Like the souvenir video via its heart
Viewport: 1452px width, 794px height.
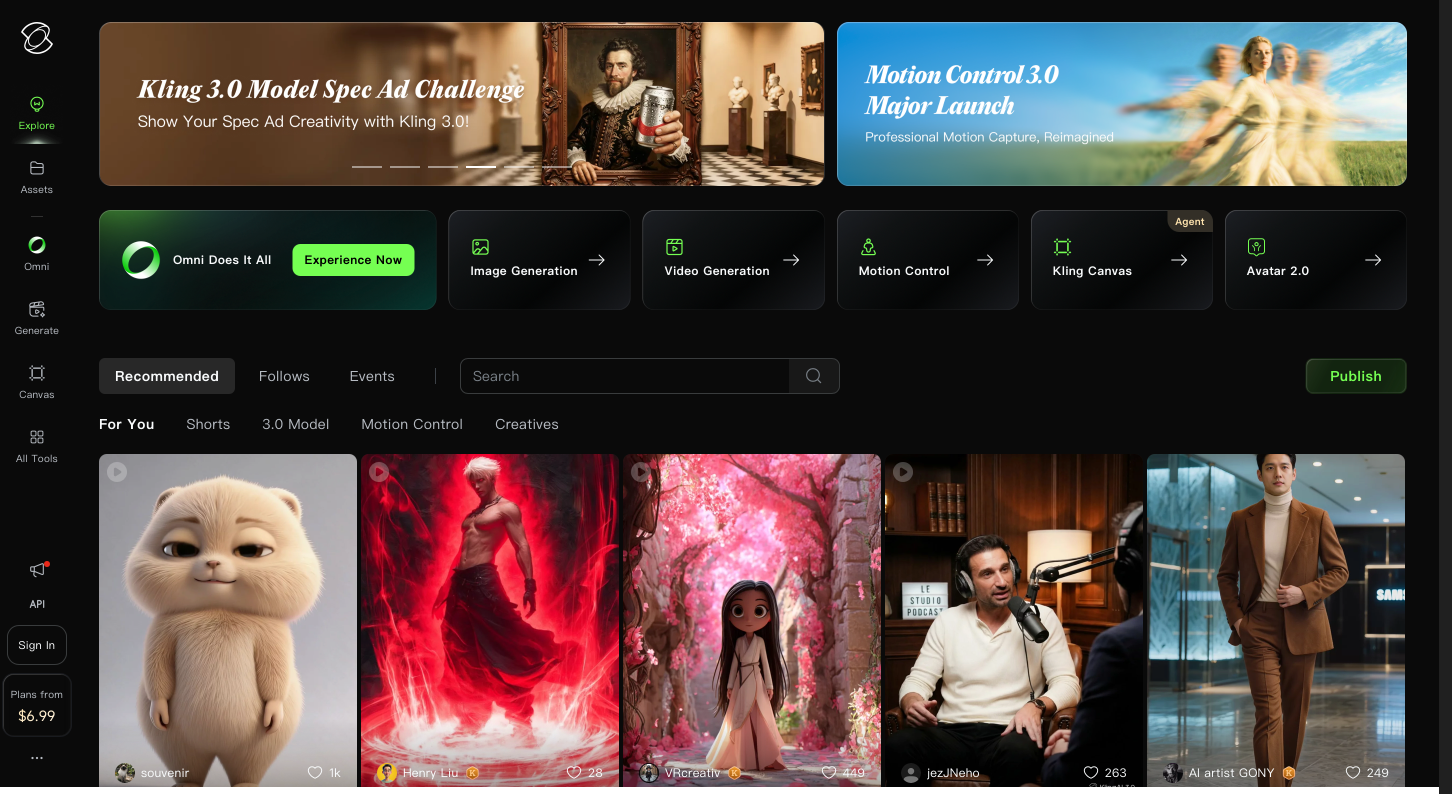tap(315, 773)
